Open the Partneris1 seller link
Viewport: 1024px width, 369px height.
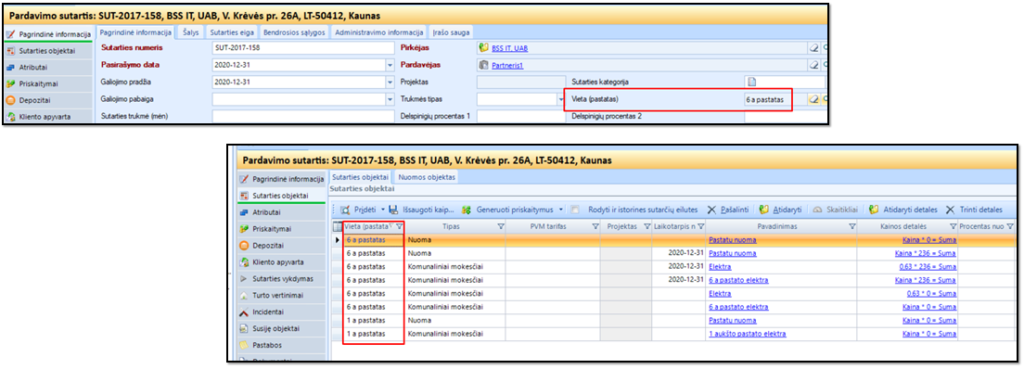[508, 65]
